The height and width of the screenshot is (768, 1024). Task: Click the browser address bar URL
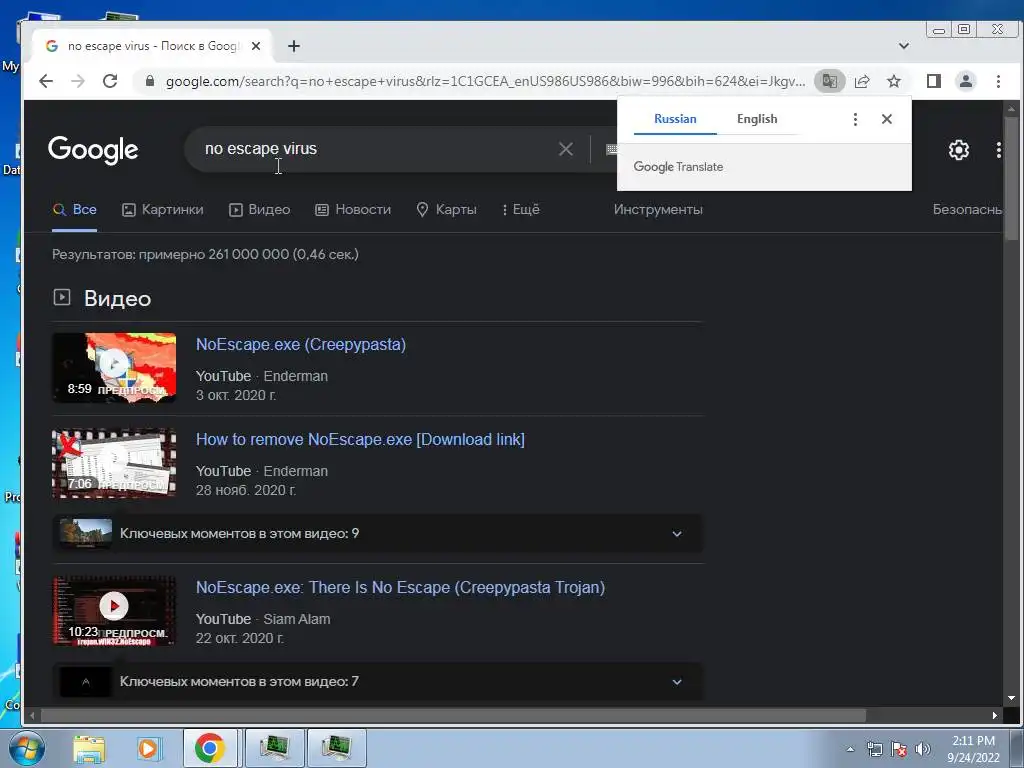click(x=485, y=81)
